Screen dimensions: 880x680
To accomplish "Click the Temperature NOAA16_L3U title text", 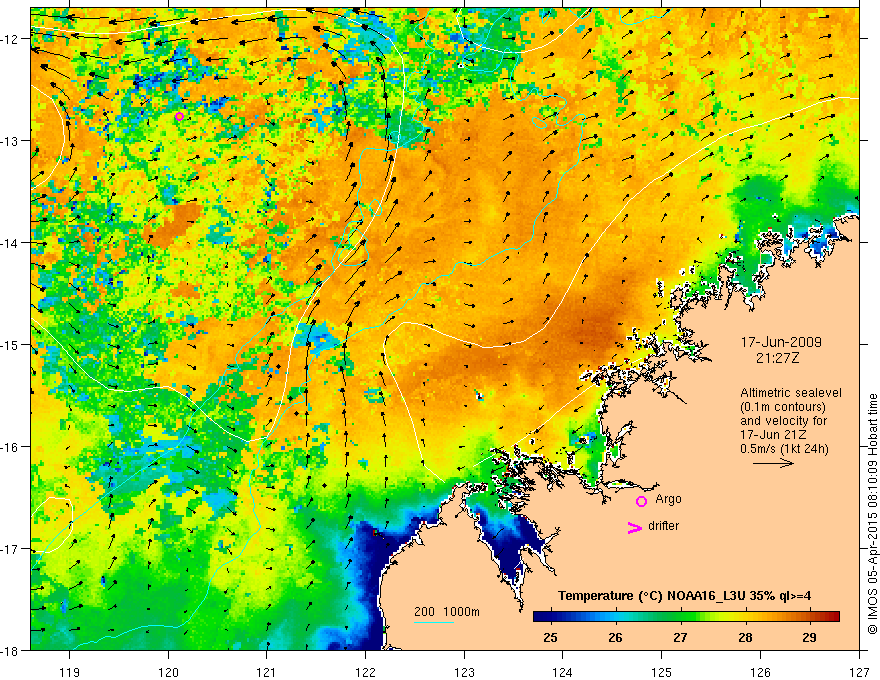I will (x=684, y=596).
